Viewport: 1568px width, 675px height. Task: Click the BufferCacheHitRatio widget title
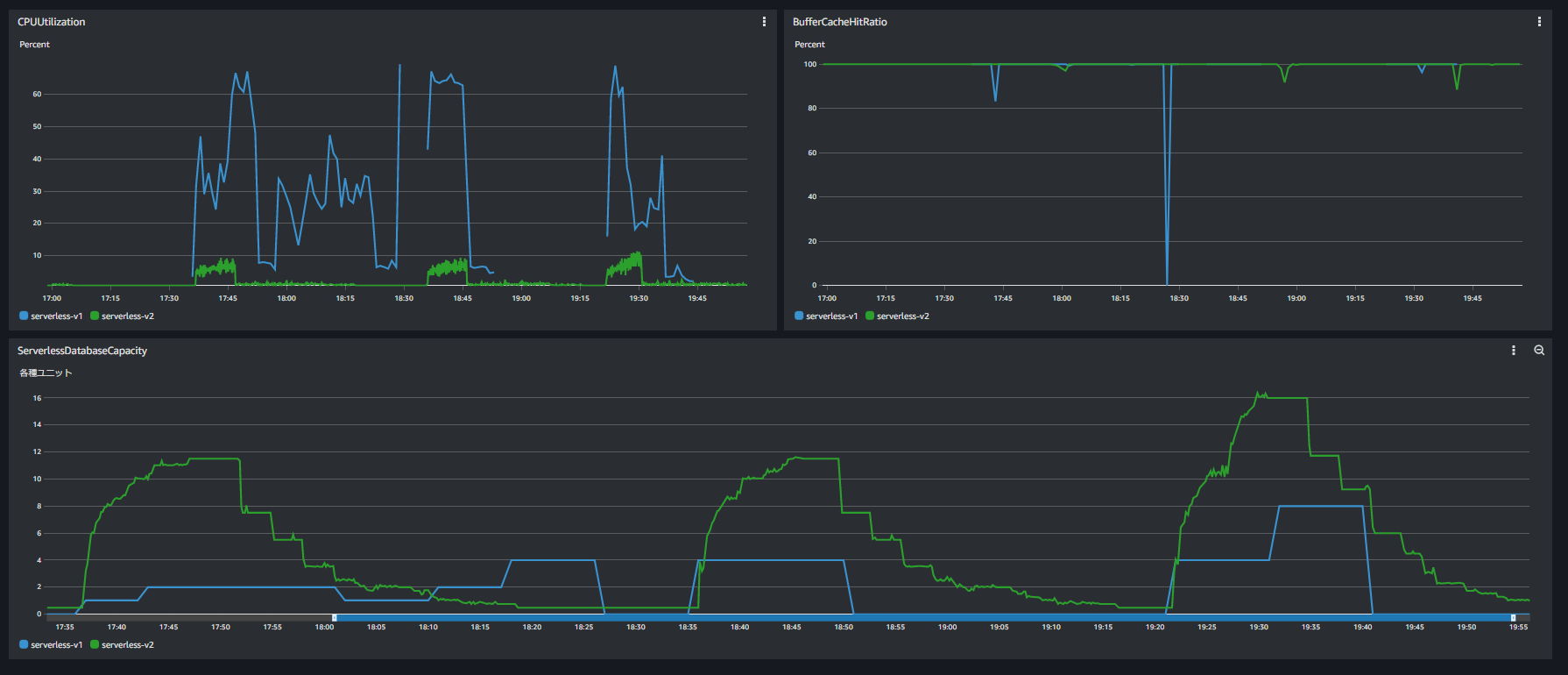pos(839,22)
